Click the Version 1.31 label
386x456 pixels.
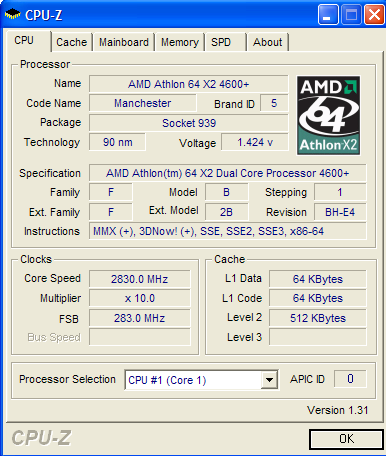(337, 410)
